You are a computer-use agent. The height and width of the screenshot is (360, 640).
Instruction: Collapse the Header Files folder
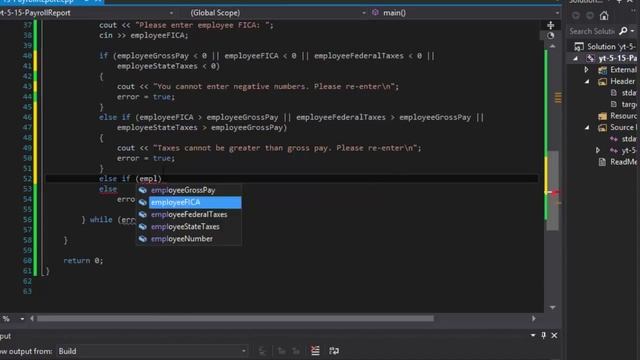pyautogui.click(x=587, y=81)
